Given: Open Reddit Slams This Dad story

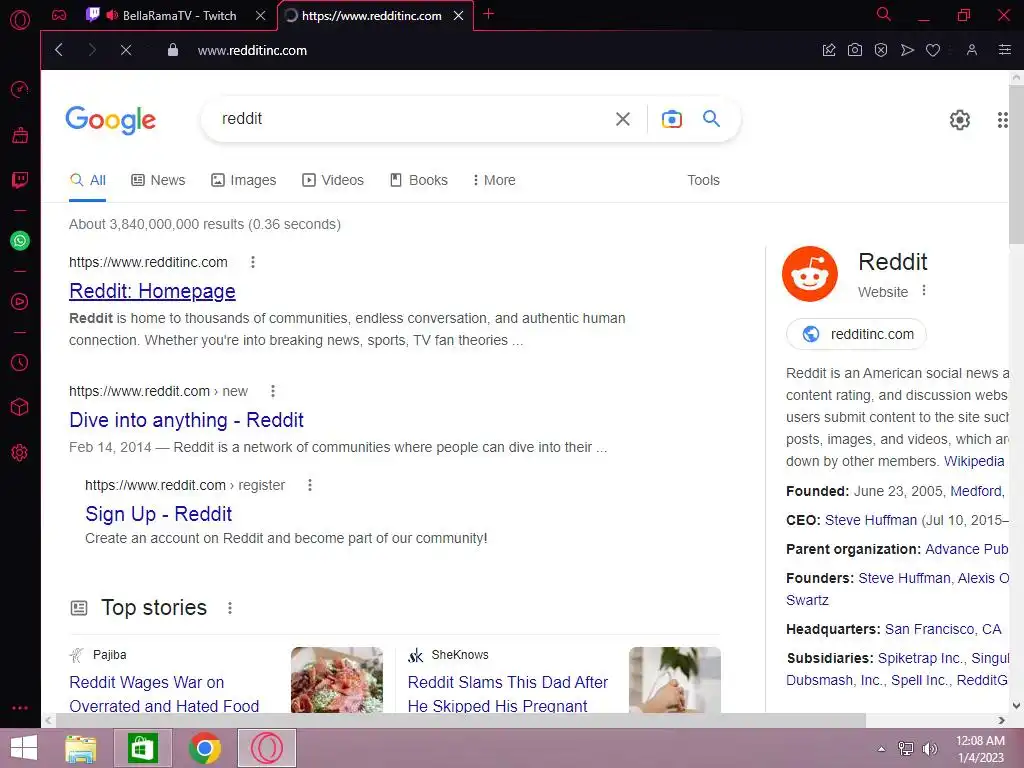Looking at the screenshot, I should pyautogui.click(x=507, y=693).
